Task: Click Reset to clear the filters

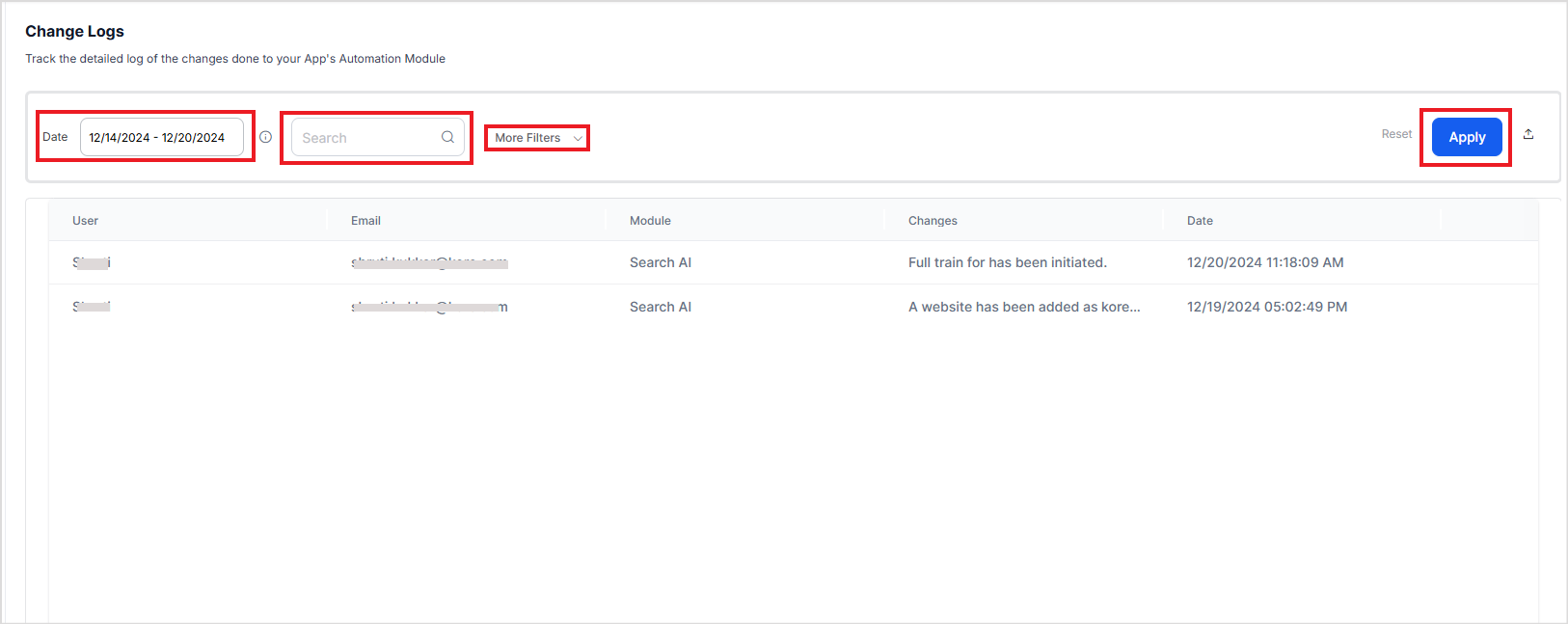Action: click(1395, 134)
